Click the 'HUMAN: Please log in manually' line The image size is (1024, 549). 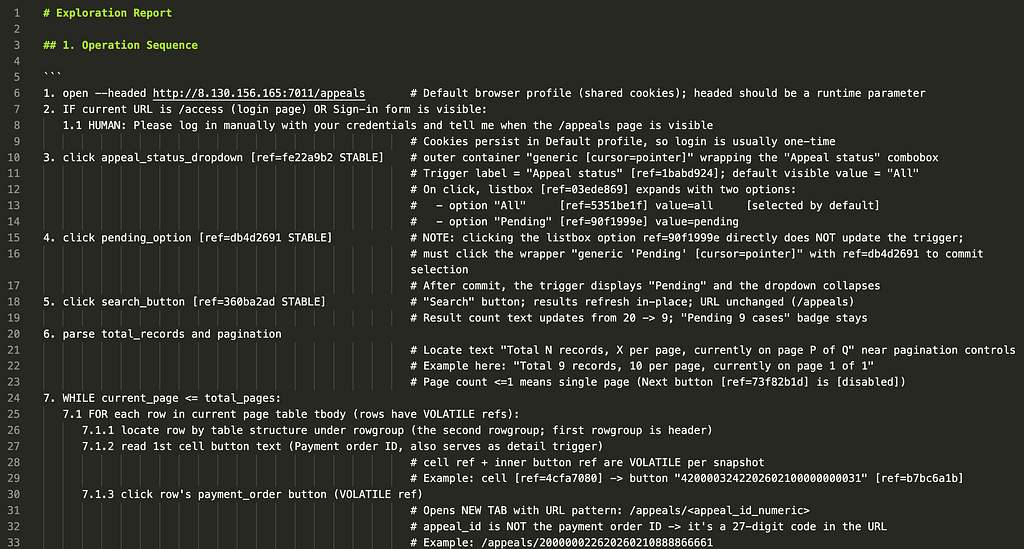388,125
